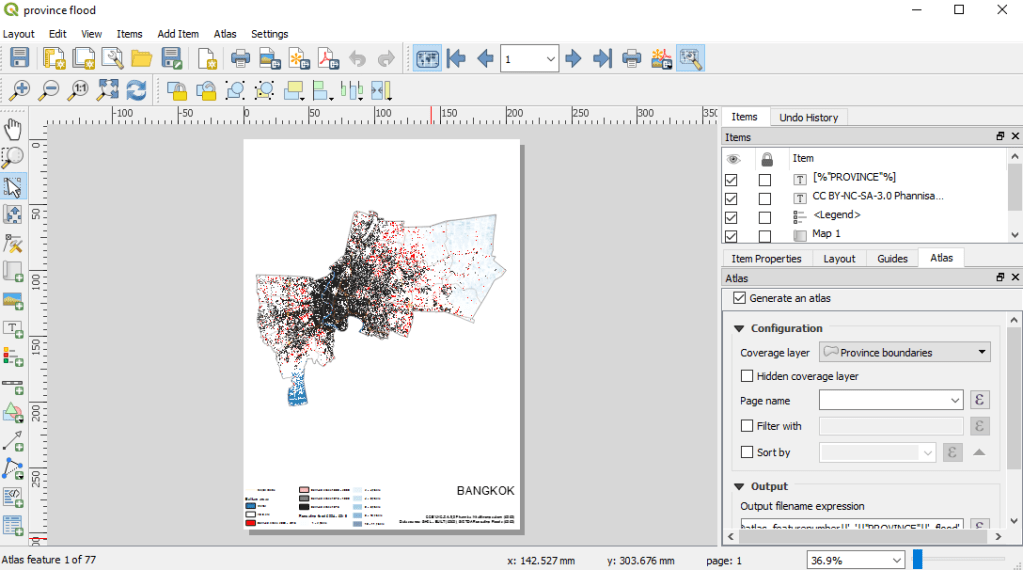The image size is (1023, 570).
Task: Click the Undo arrow icon
Action: [357, 58]
